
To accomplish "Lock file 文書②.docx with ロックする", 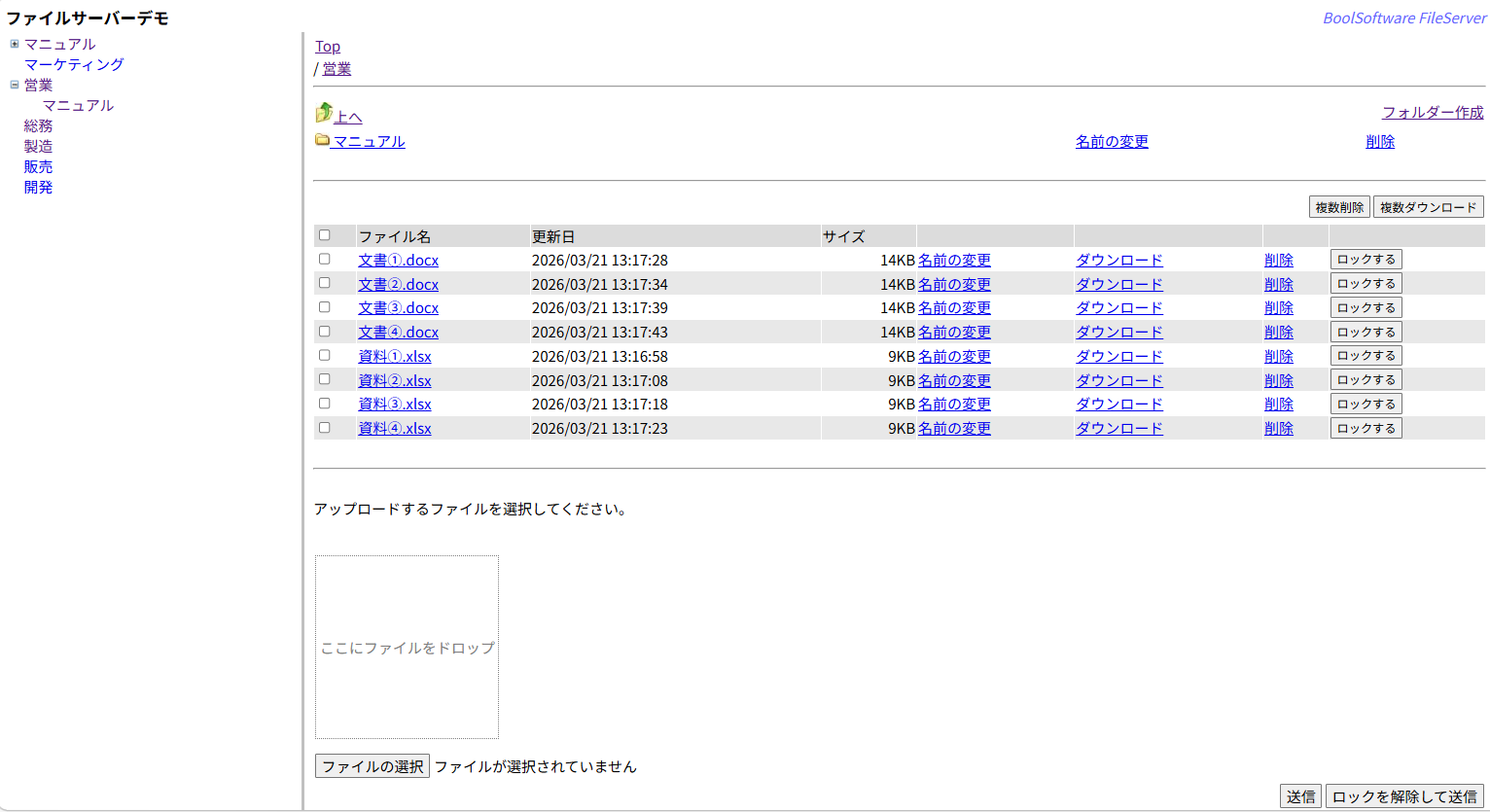I will pos(1366,284).
